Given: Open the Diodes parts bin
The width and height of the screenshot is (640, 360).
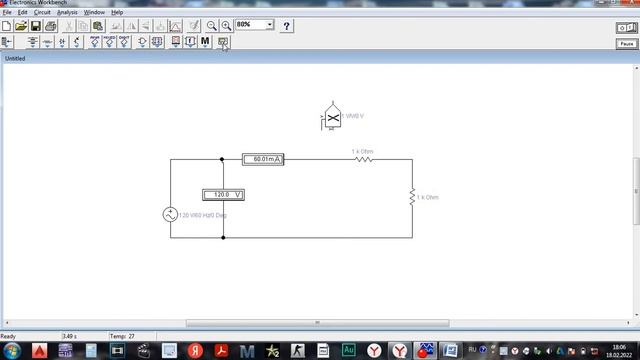Looking at the screenshot, I should click(x=62, y=42).
